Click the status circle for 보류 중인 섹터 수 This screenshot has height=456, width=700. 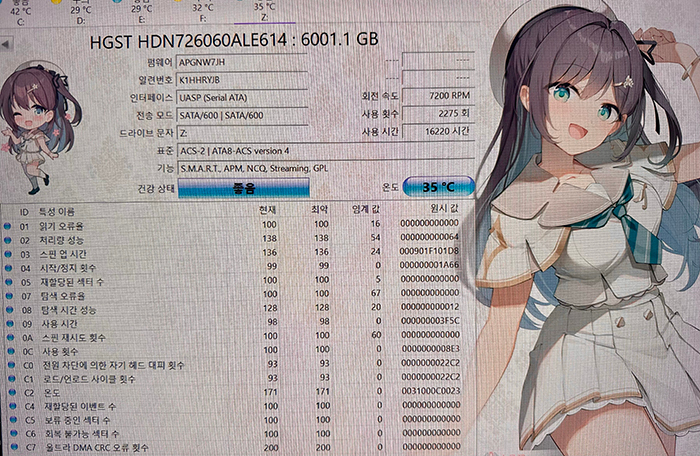(x=13, y=420)
